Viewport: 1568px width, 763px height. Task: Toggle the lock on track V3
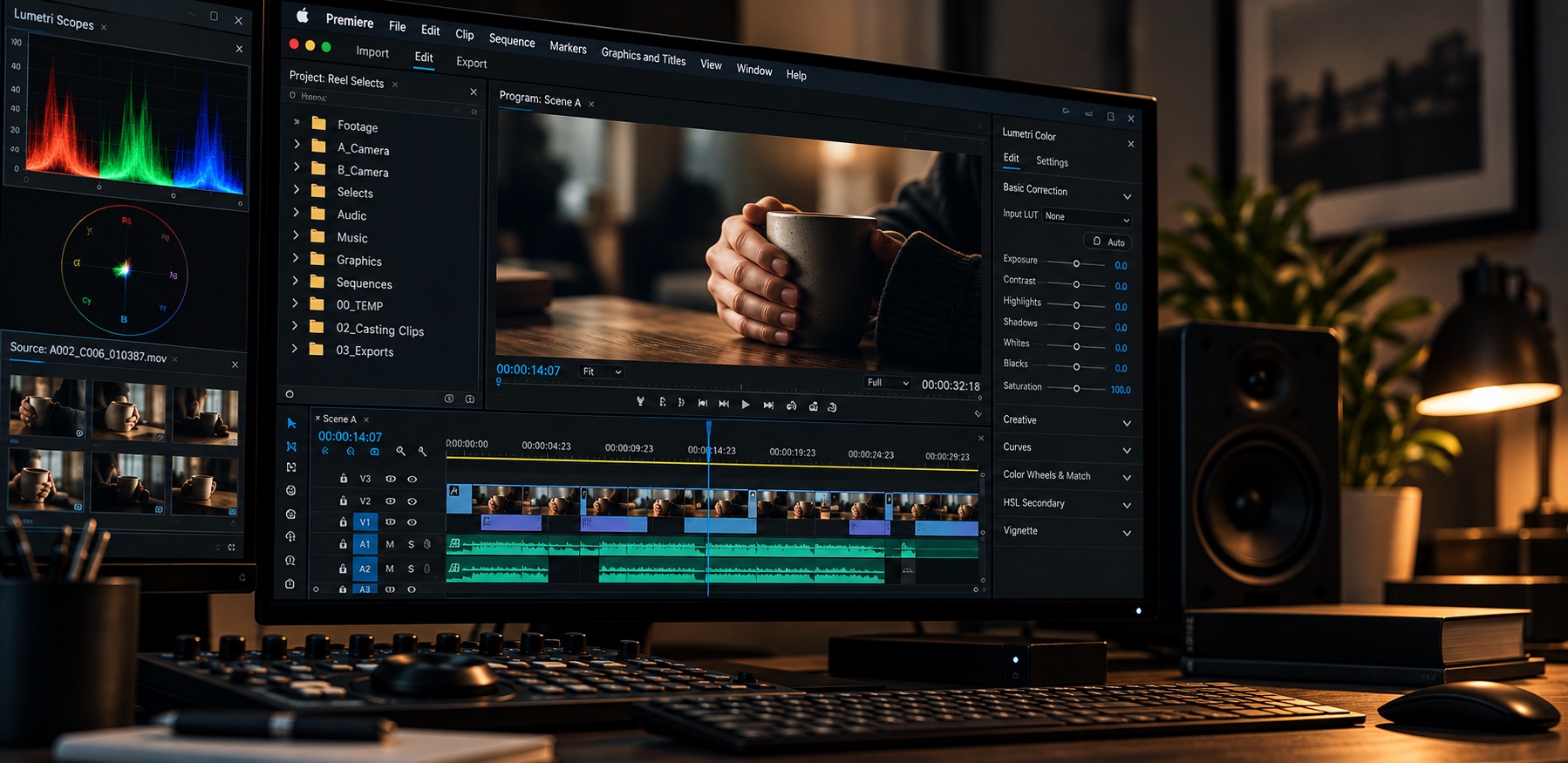(x=344, y=478)
